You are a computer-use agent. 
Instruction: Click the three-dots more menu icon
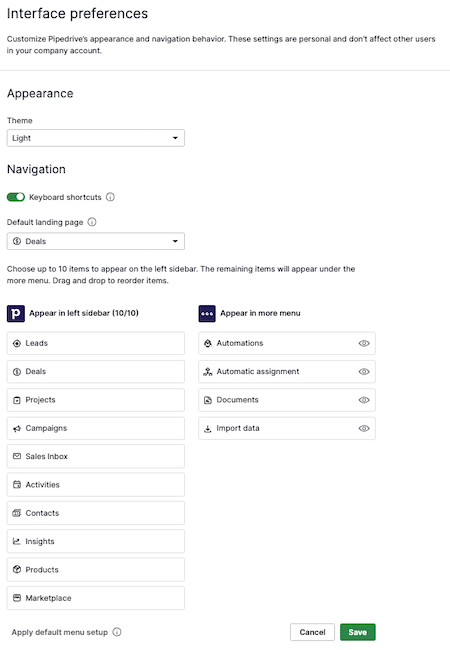point(207,313)
